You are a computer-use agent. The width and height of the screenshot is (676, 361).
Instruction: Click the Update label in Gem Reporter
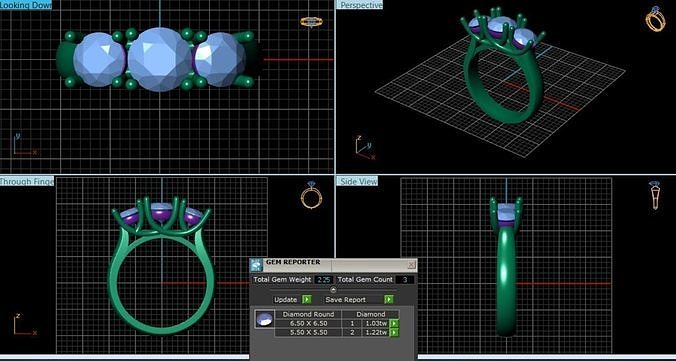tap(286, 299)
